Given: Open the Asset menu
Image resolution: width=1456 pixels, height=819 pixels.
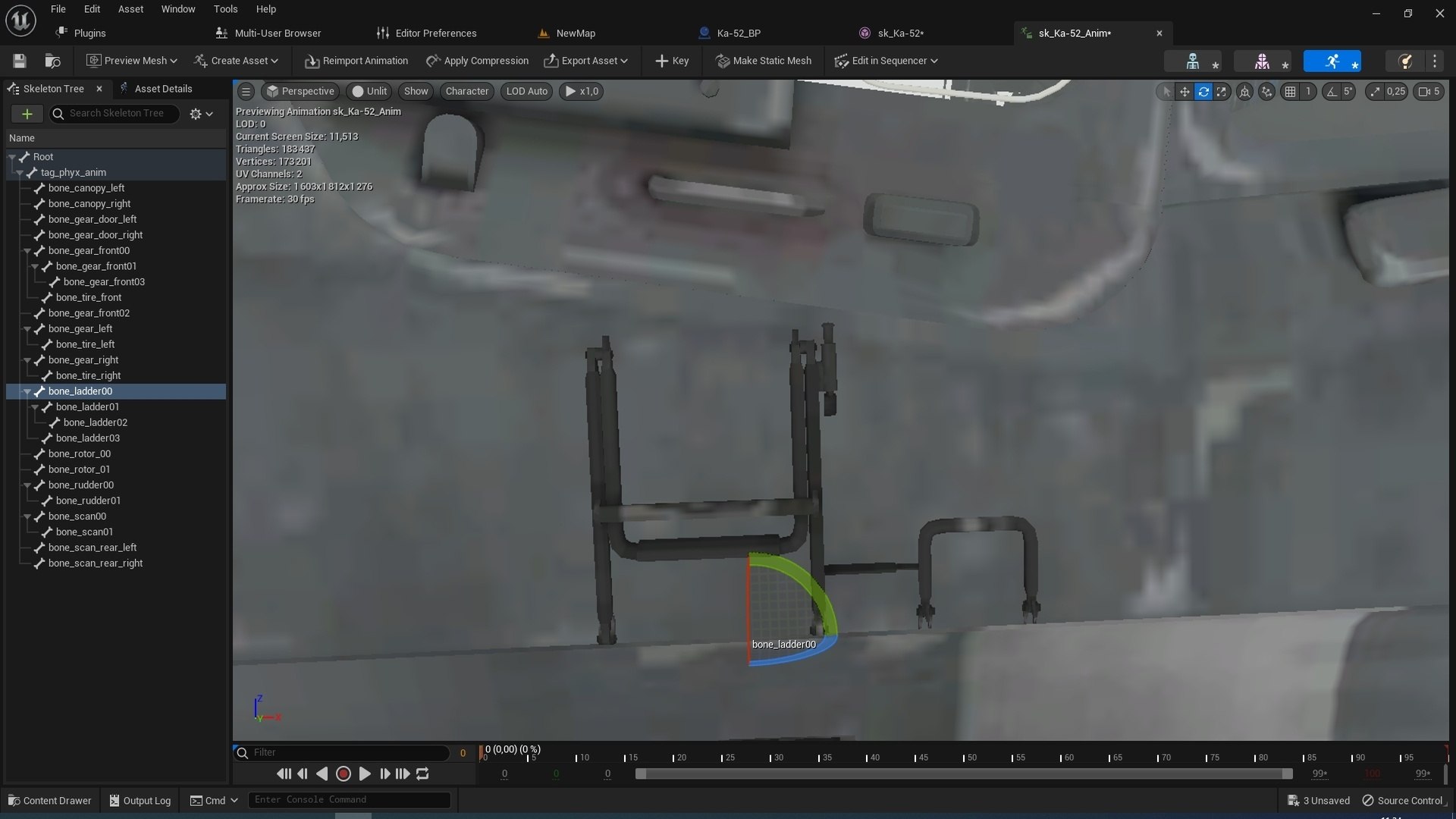Looking at the screenshot, I should click(x=130, y=9).
